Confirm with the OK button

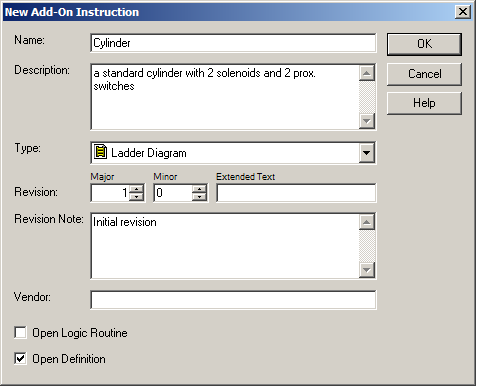pos(424,44)
